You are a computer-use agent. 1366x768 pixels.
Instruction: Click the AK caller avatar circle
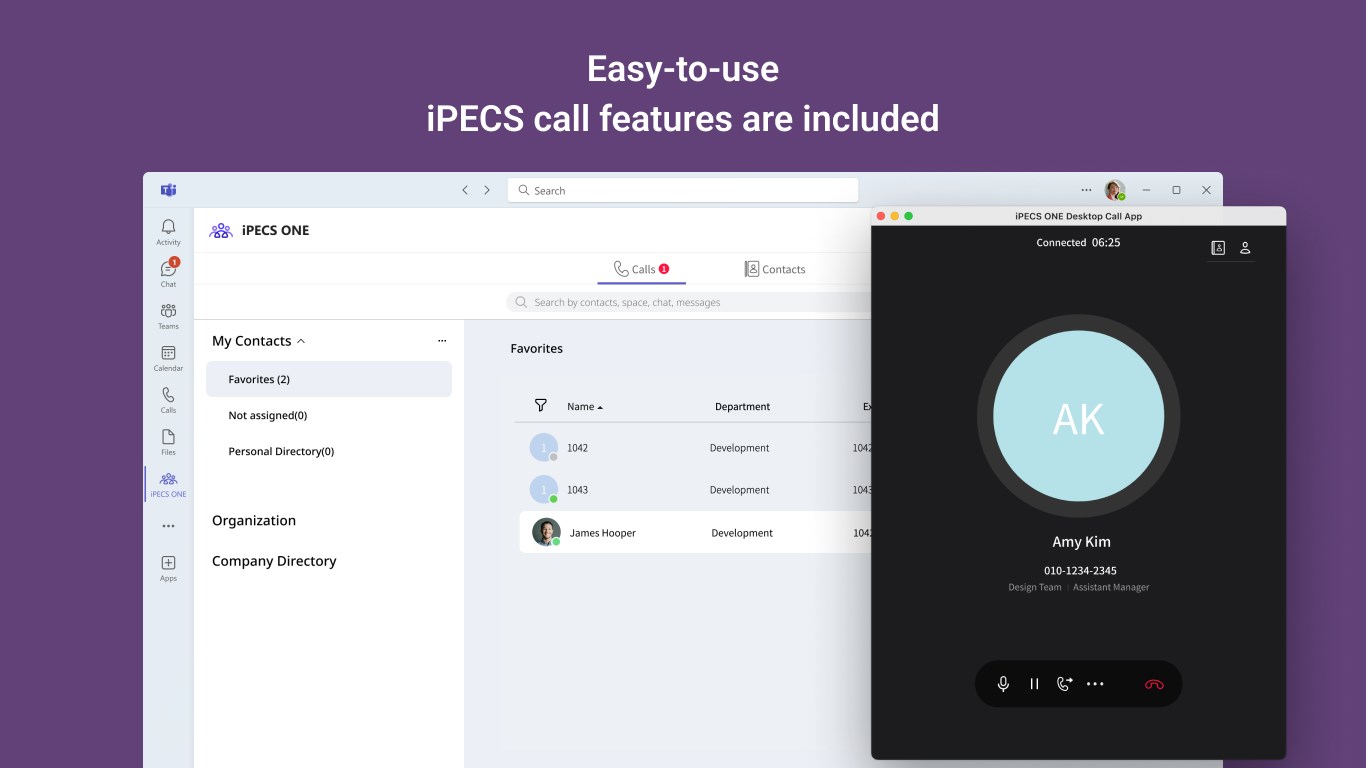coord(1078,417)
